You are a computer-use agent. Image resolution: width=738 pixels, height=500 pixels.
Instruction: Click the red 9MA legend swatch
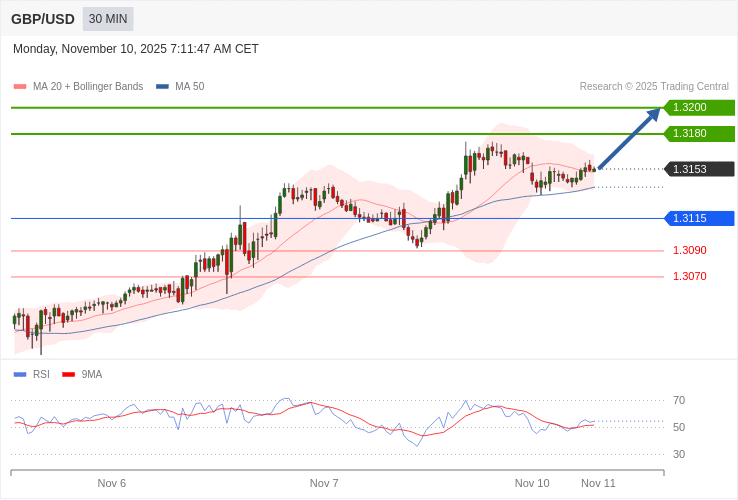point(69,375)
